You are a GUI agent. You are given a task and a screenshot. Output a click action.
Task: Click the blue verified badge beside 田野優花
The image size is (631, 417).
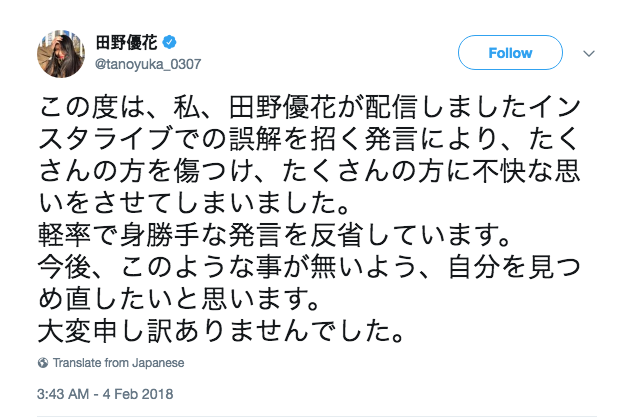tap(170, 43)
